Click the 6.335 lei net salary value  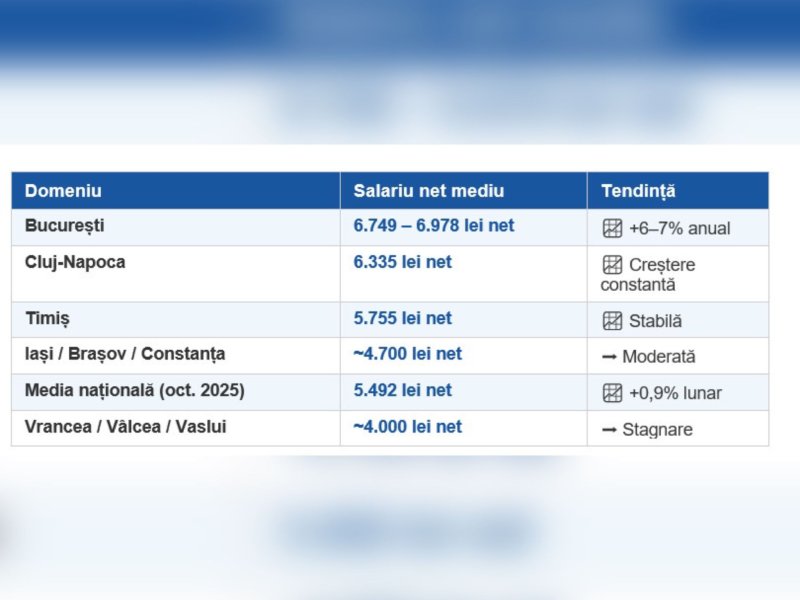click(x=402, y=262)
